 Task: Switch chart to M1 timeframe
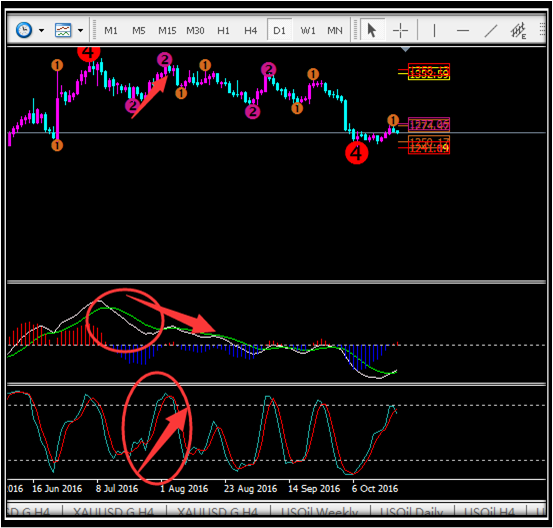pos(111,31)
